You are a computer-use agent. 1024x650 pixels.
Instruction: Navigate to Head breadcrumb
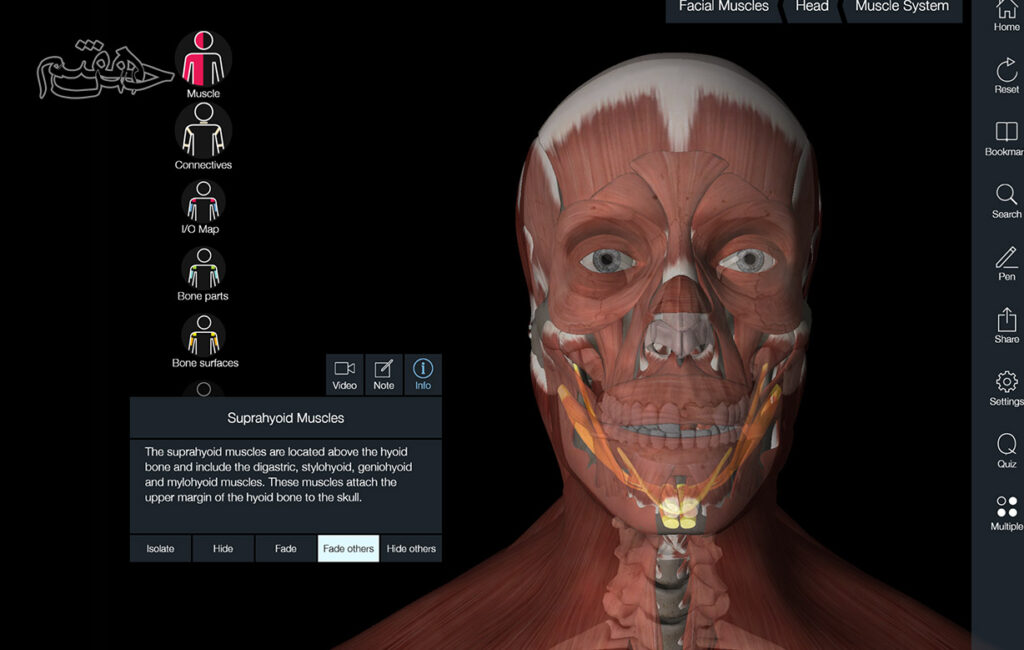tap(811, 8)
